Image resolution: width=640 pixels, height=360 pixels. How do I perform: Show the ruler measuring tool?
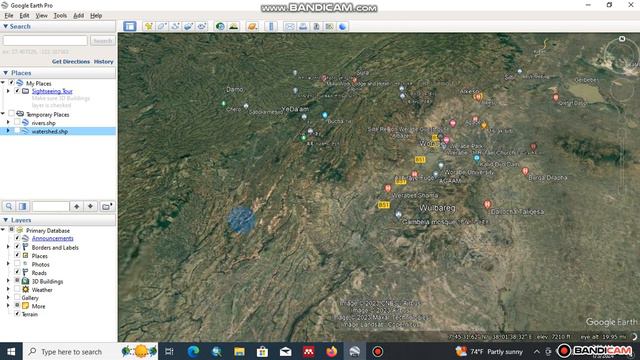(x=271, y=27)
